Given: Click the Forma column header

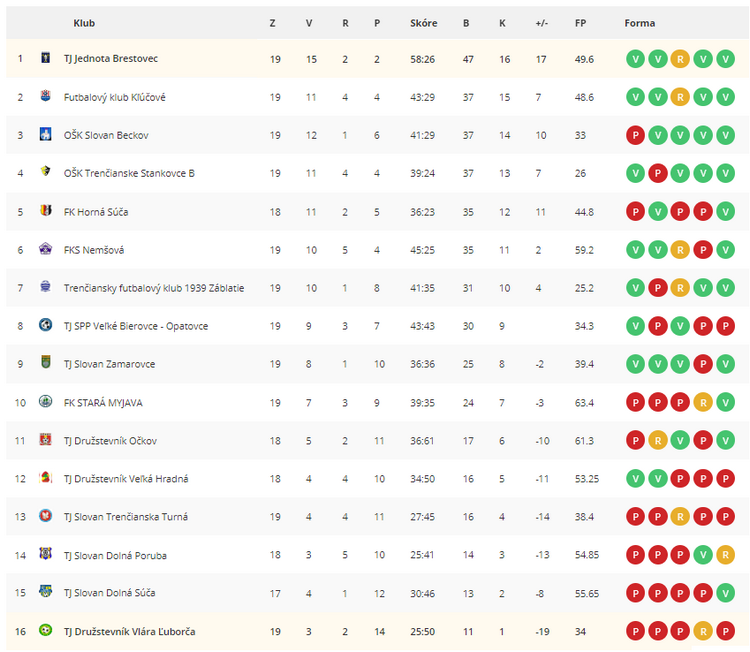Looking at the screenshot, I should [640, 23].
